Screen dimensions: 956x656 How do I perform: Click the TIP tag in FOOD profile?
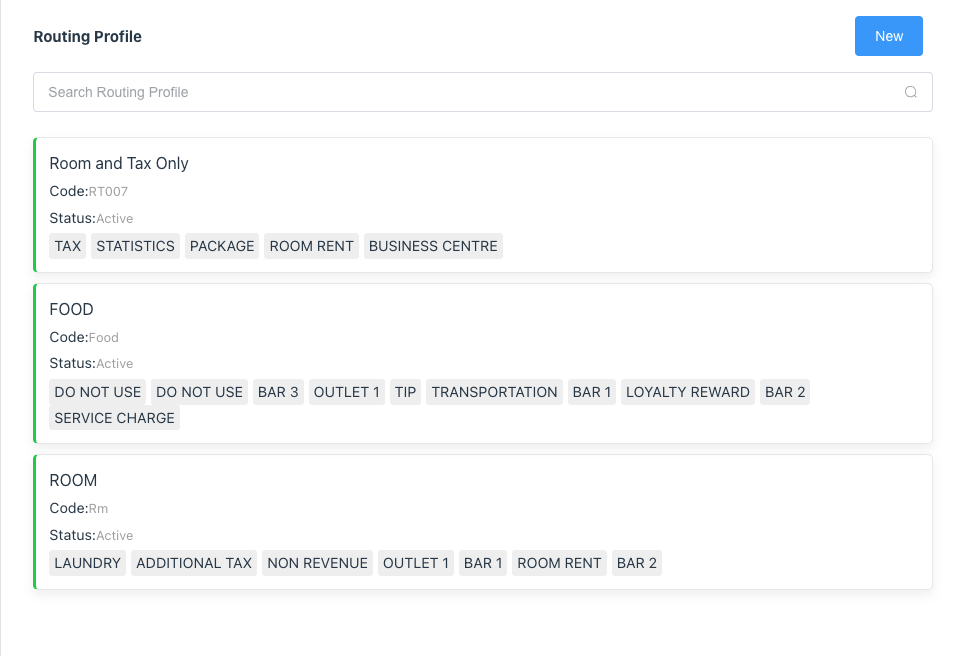405,392
